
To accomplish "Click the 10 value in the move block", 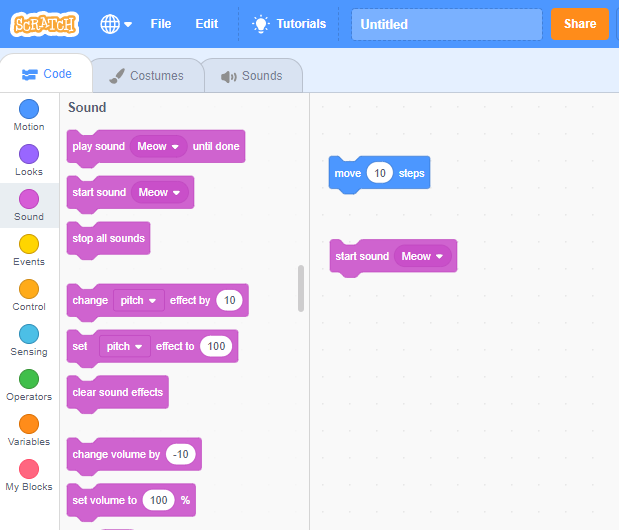I will [x=379, y=173].
